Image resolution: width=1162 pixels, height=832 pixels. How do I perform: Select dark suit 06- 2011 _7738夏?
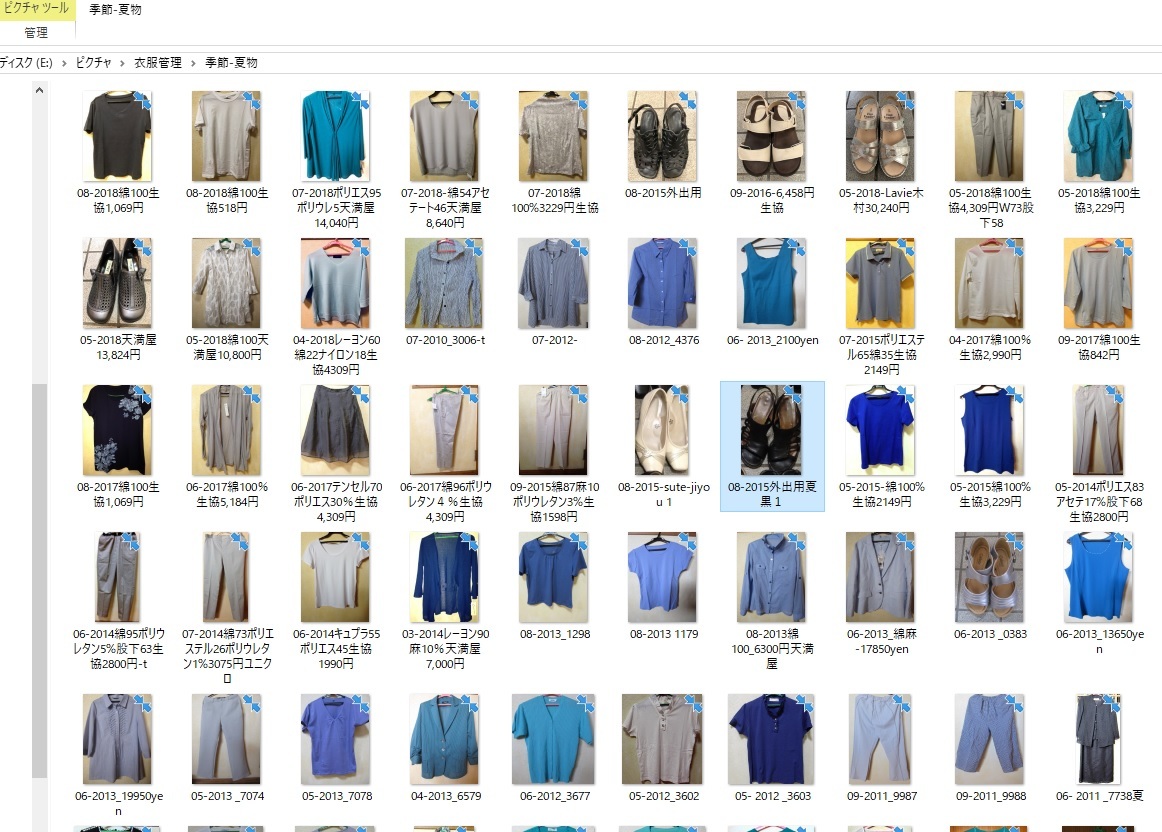1098,739
